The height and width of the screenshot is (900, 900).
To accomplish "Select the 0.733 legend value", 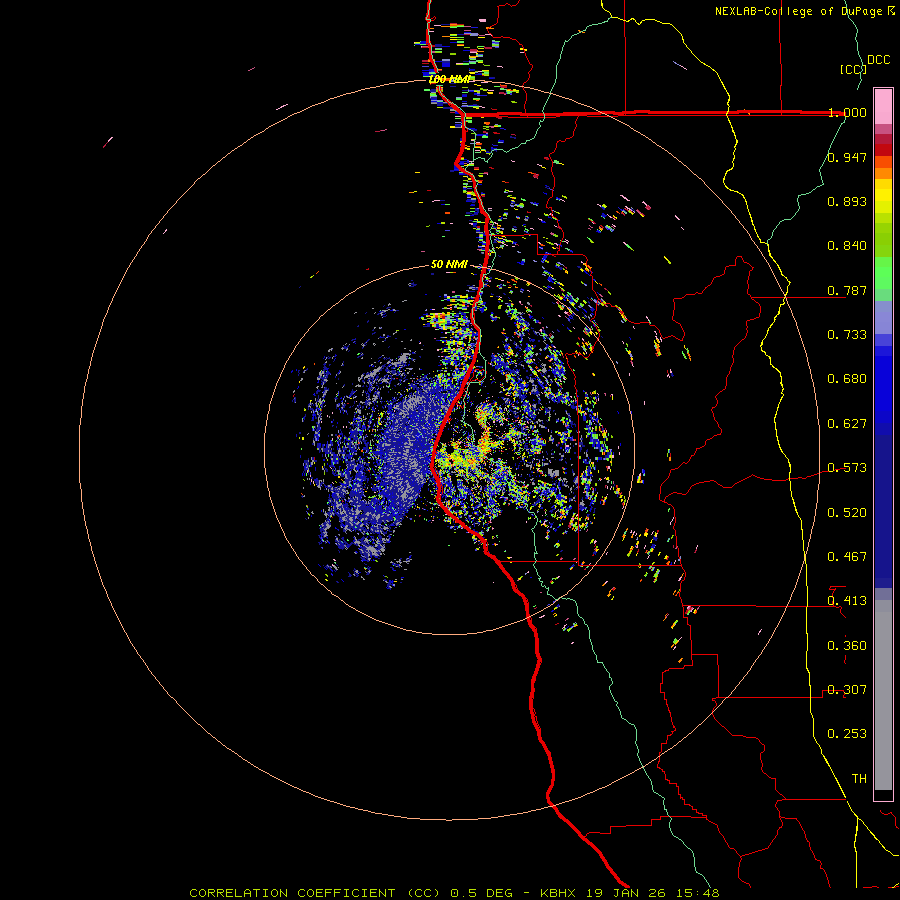I will tap(847, 335).
